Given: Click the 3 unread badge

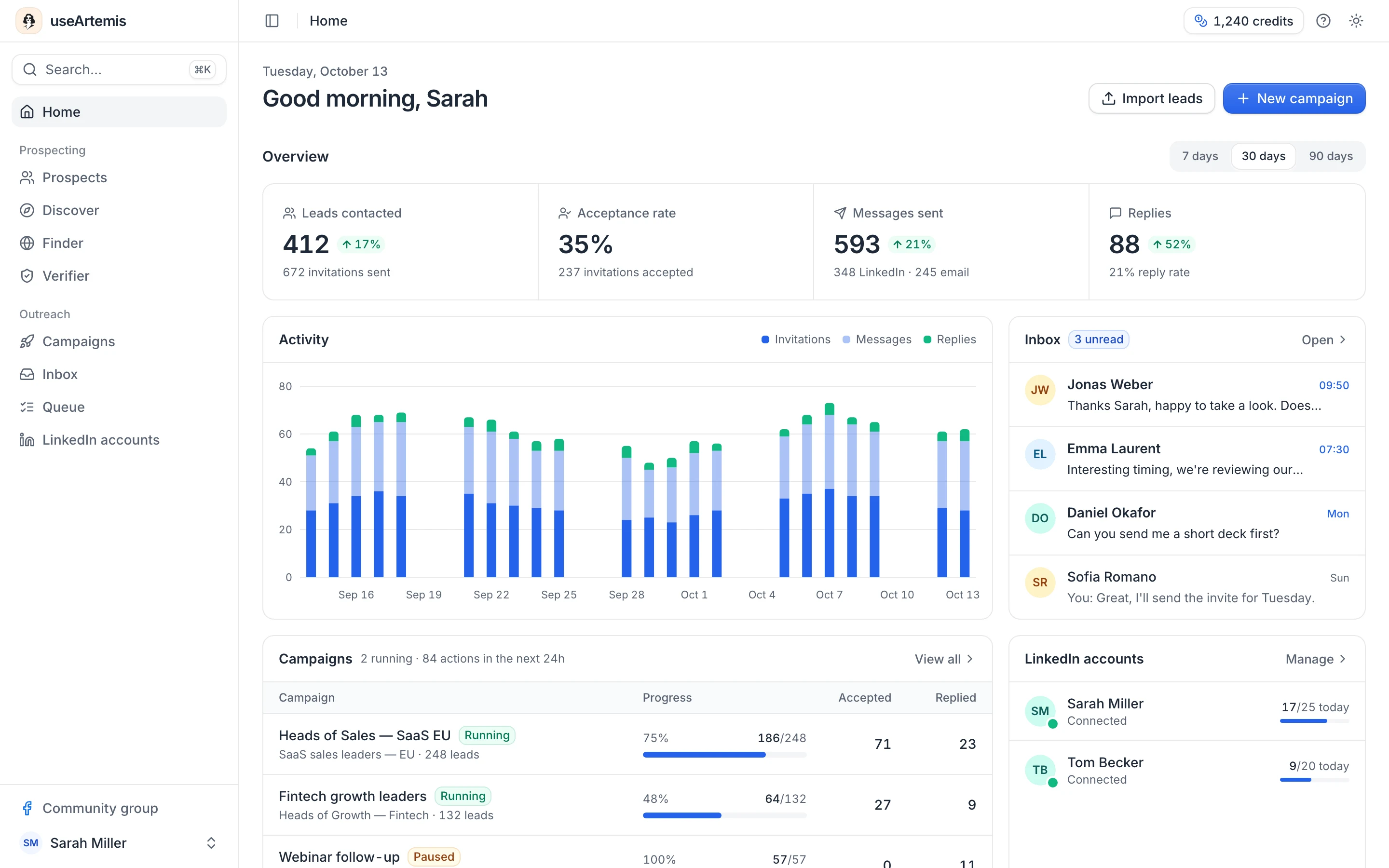Looking at the screenshot, I should pyautogui.click(x=1099, y=339).
